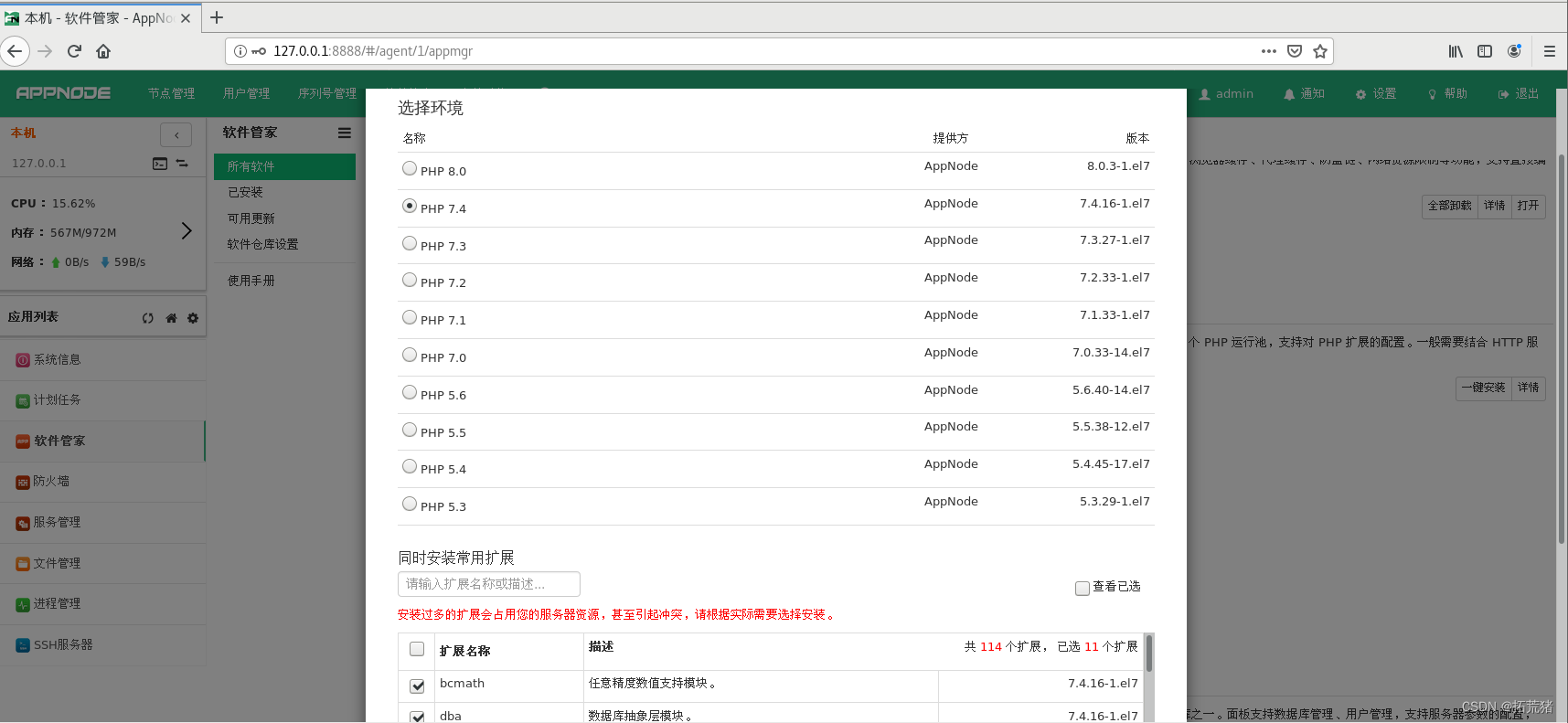Open 系统信息 from the app list
Image resolution: width=1568 pixels, height=723 pixels.
102,360
